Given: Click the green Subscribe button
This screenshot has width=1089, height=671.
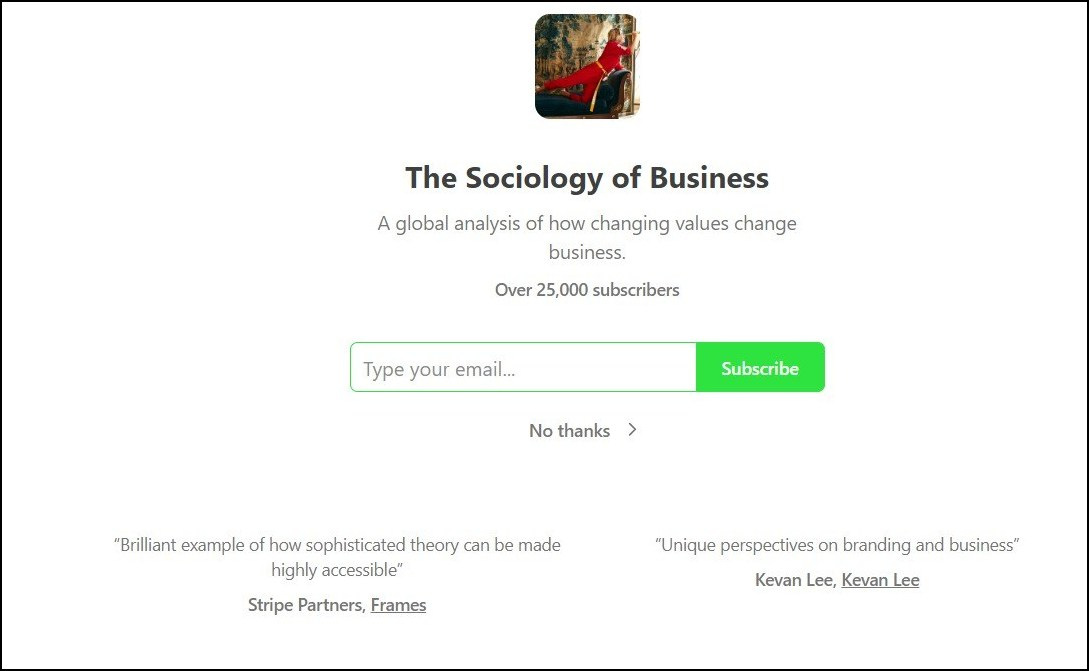Looking at the screenshot, I should (x=760, y=367).
